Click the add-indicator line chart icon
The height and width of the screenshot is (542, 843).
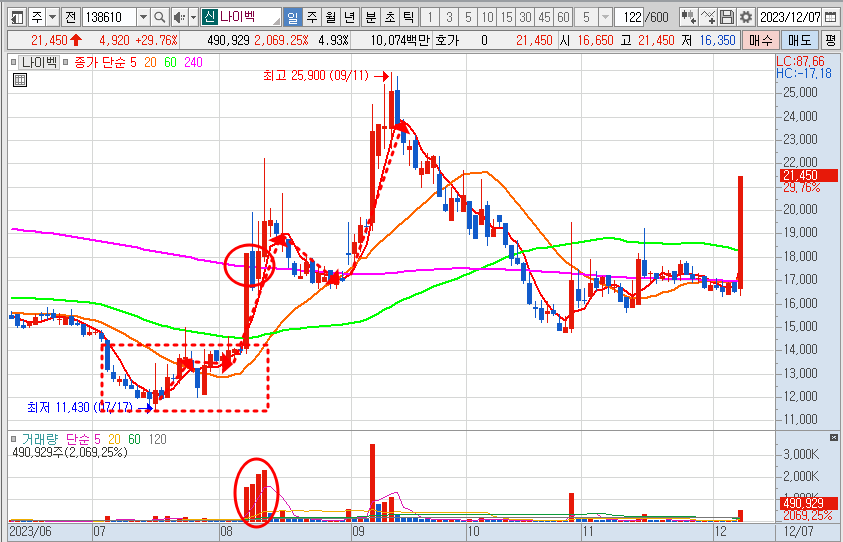(708, 18)
